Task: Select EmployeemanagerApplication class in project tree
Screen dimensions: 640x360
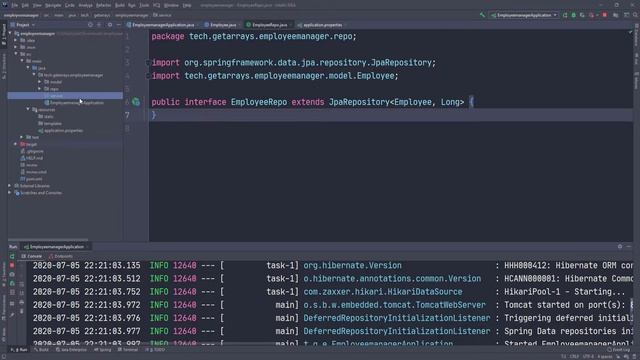Action: [74, 102]
